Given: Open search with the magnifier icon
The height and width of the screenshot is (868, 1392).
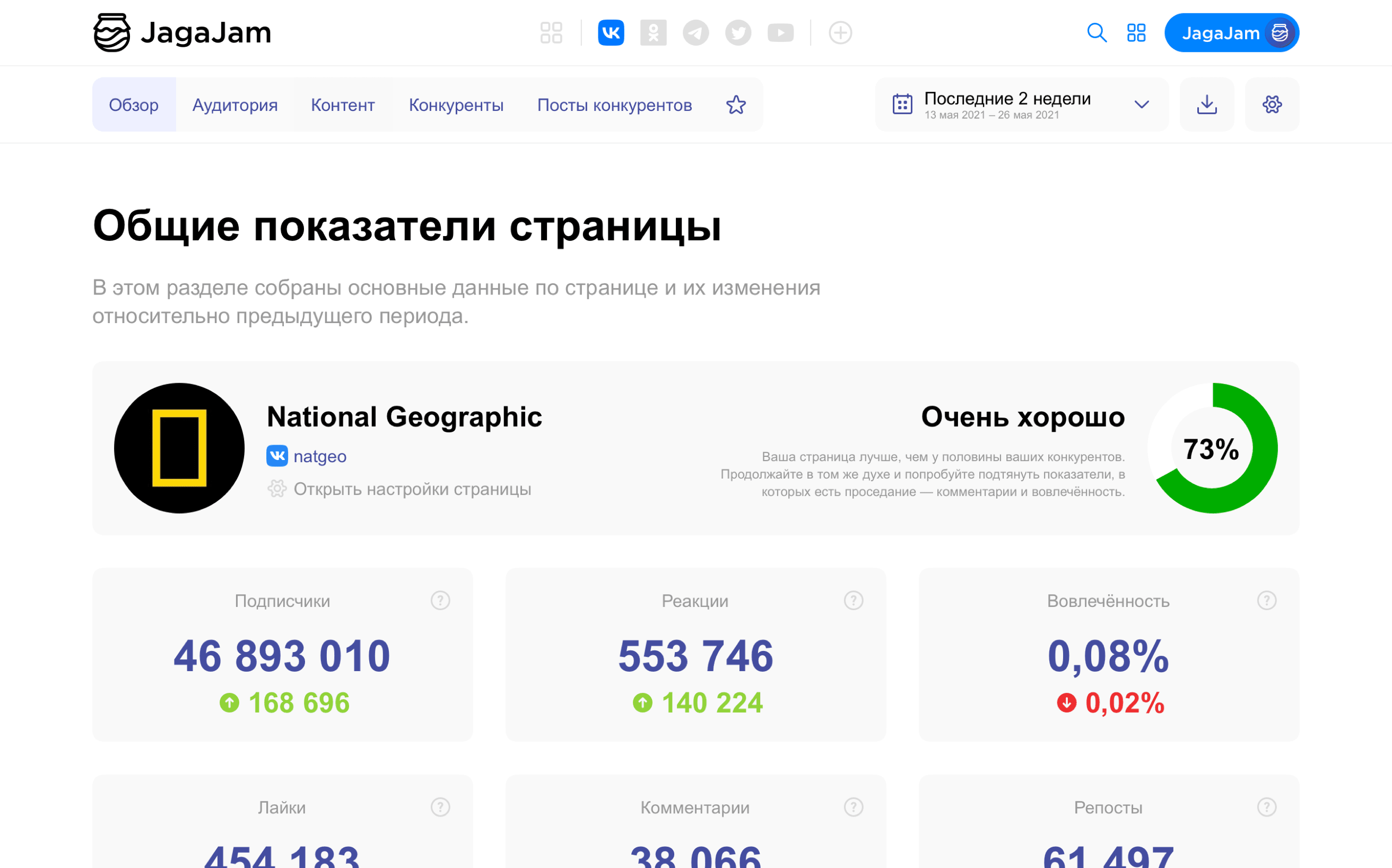Looking at the screenshot, I should pos(1097,33).
